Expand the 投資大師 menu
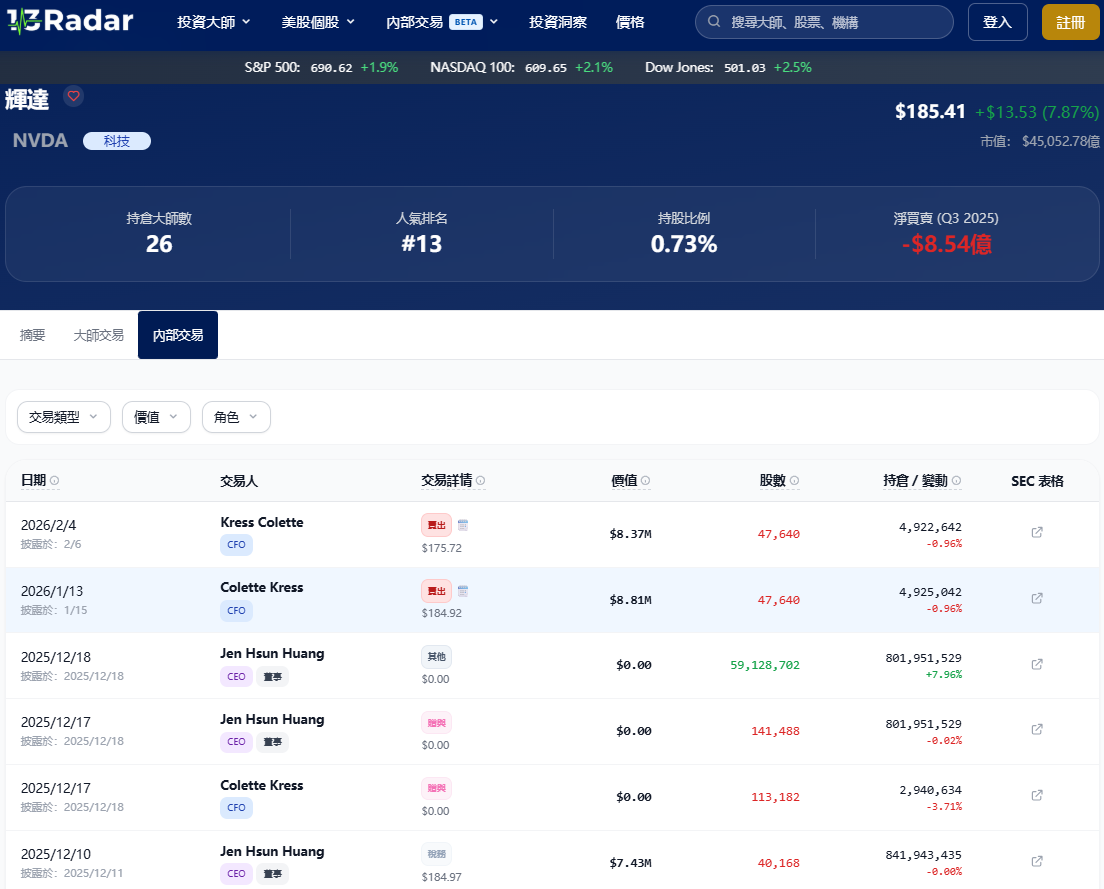 click(x=214, y=22)
